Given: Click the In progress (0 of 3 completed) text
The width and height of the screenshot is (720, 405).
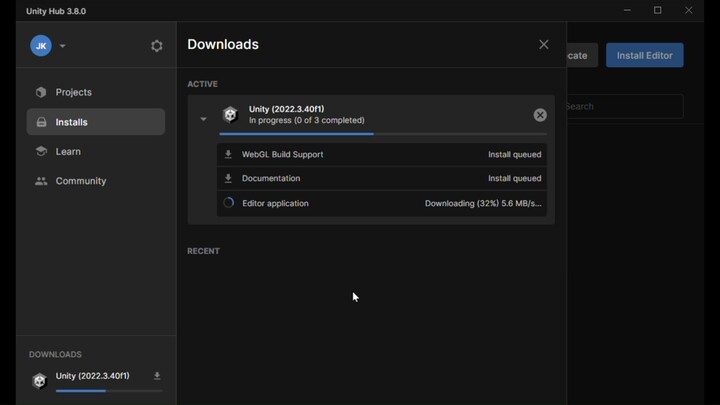Looking at the screenshot, I should coord(307,120).
